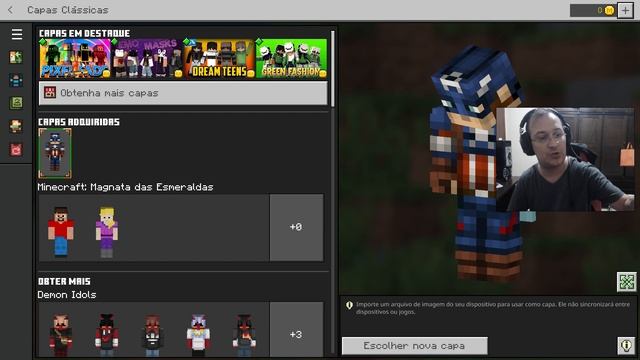The image size is (640, 360).
Task: Click the Demon Idols pack title
Action: point(67,295)
